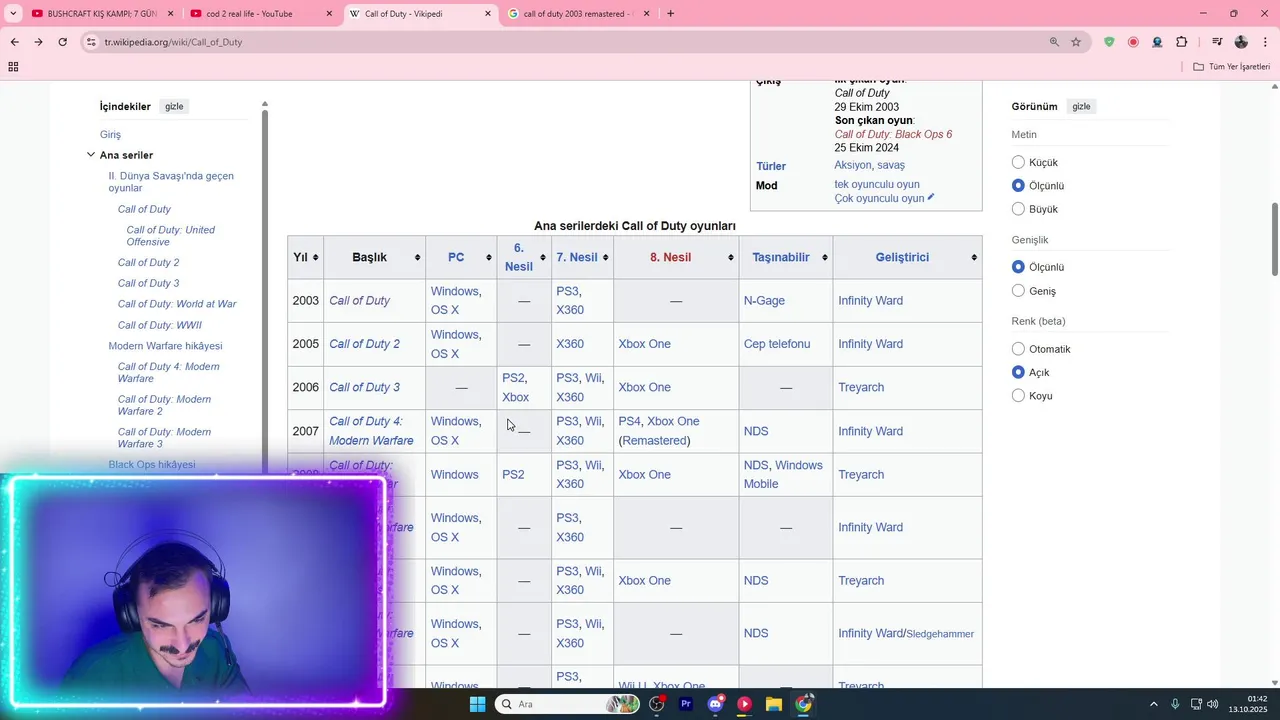Screen dimensions: 1280x720
Task: Open Google Chrome taskbar icon
Action: (803, 704)
